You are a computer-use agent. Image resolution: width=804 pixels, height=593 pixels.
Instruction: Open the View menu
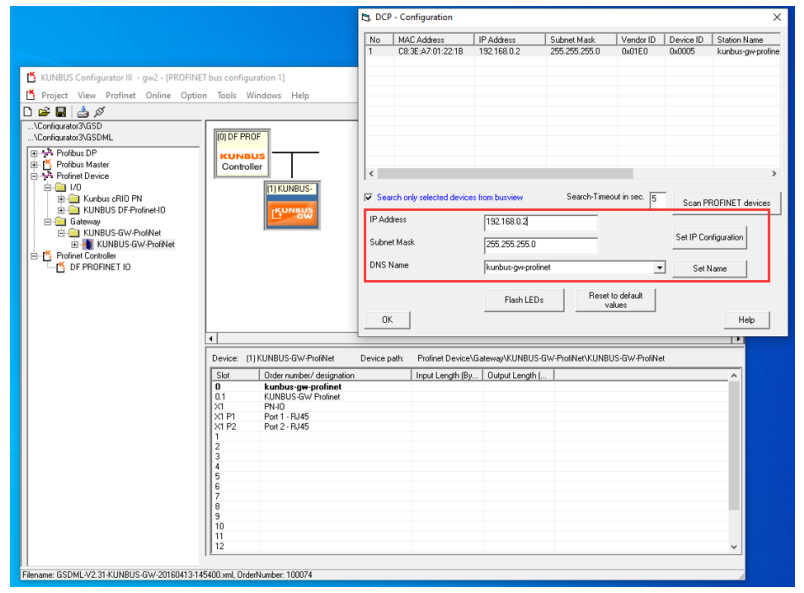pyautogui.click(x=87, y=95)
